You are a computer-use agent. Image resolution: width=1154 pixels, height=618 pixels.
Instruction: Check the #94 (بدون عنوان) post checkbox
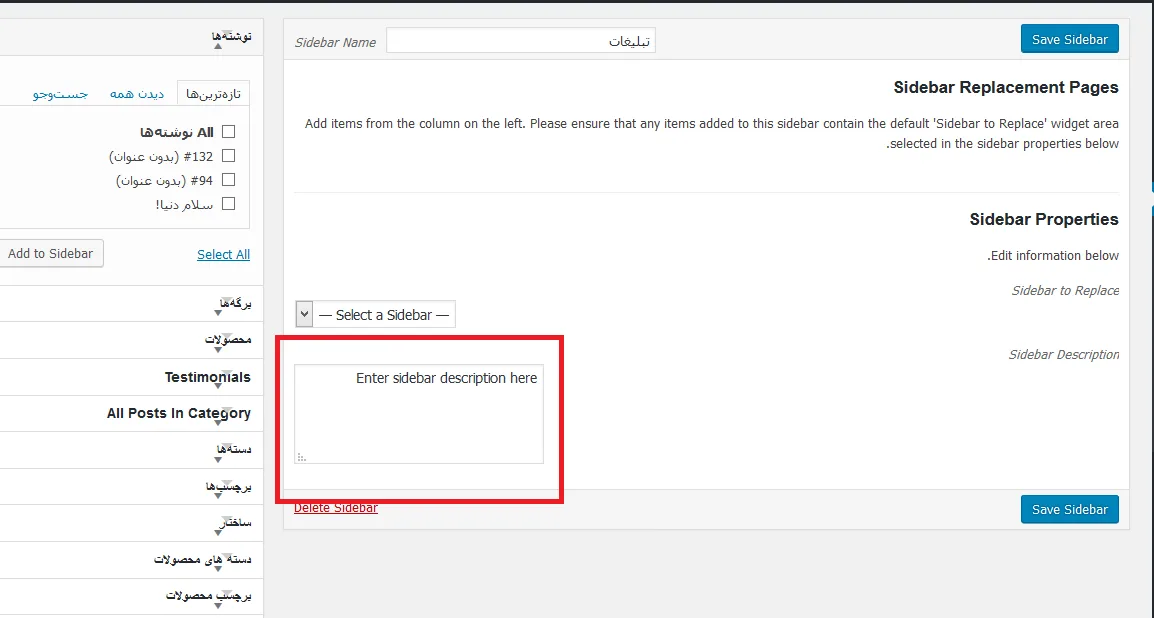pyautogui.click(x=228, y=180)
